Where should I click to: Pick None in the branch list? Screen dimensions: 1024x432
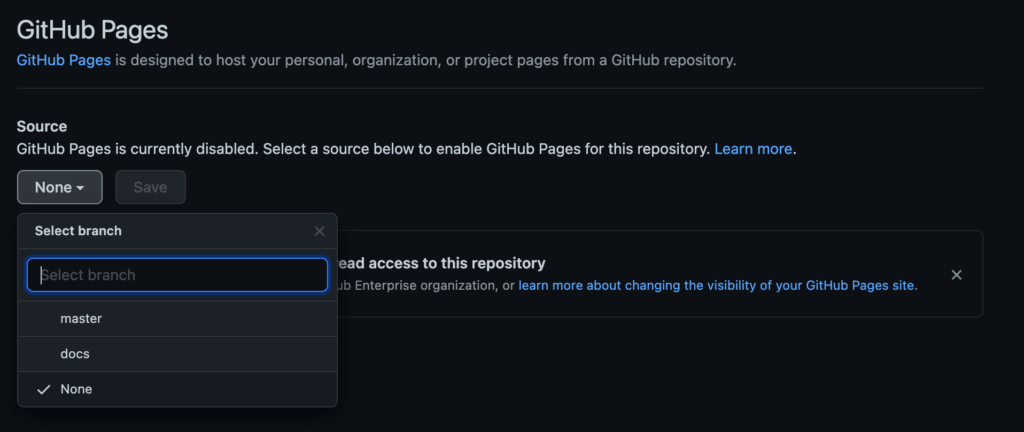(76, 389)
